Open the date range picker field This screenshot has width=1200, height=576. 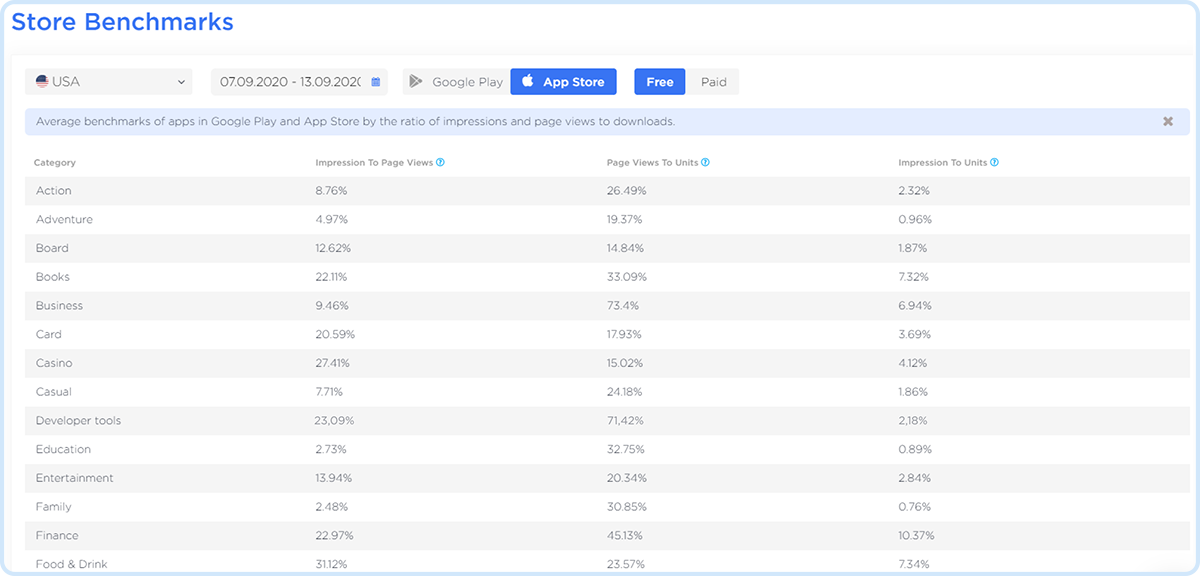(x=290, y=82)
